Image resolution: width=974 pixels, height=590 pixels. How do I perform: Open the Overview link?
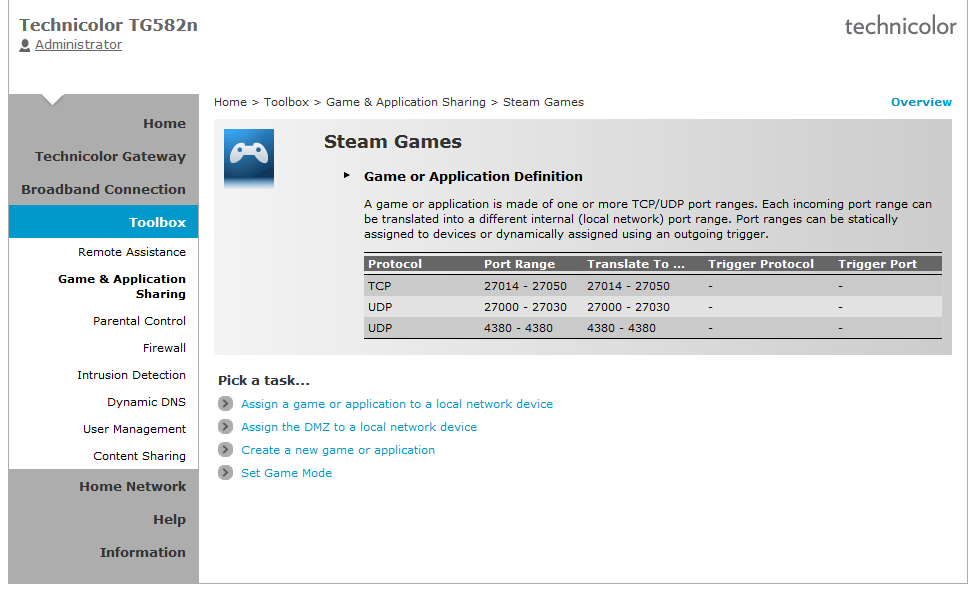click(921, 102)
